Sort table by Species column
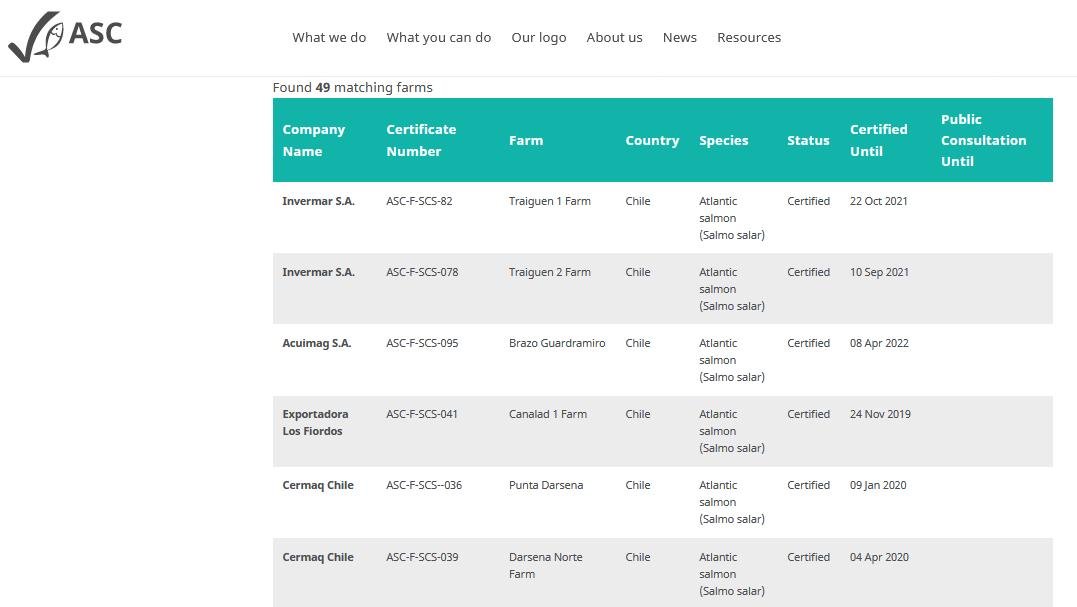The width and height of the screenshot is (1077, 607). coord(724,140)
